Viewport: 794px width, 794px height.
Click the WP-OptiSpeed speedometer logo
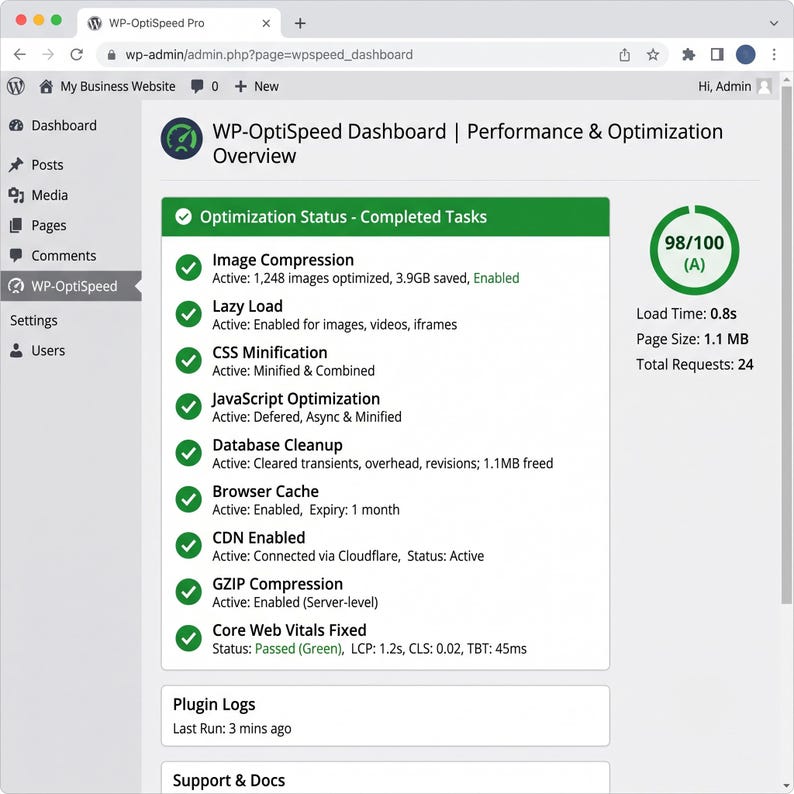(x=182, y=139)
